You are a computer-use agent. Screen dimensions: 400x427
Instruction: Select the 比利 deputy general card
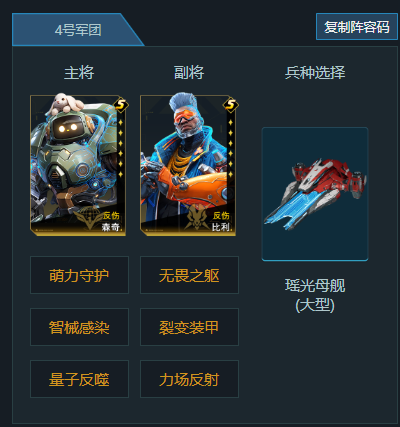click(188, 165)
